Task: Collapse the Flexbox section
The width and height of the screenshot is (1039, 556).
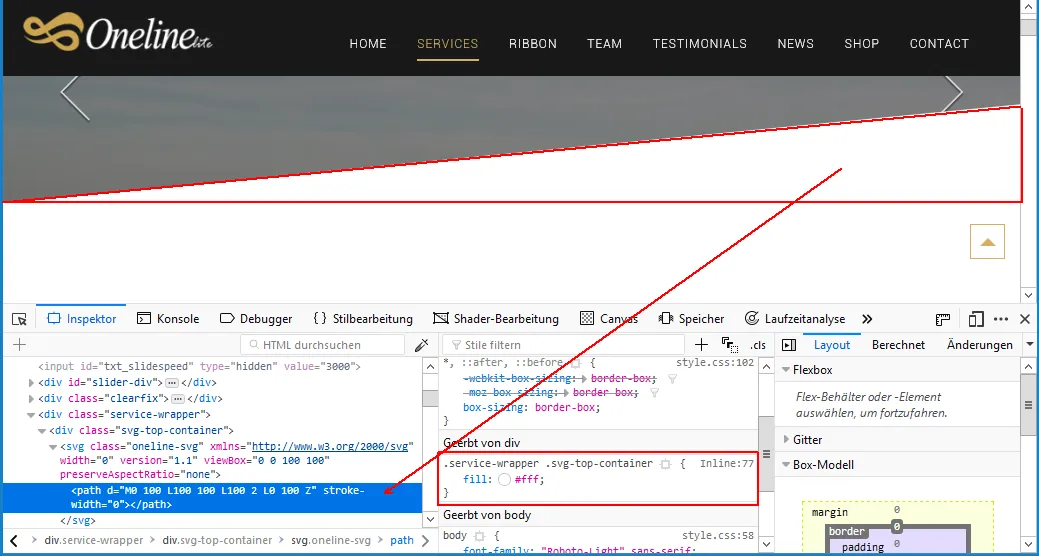Action: point(787,370)
